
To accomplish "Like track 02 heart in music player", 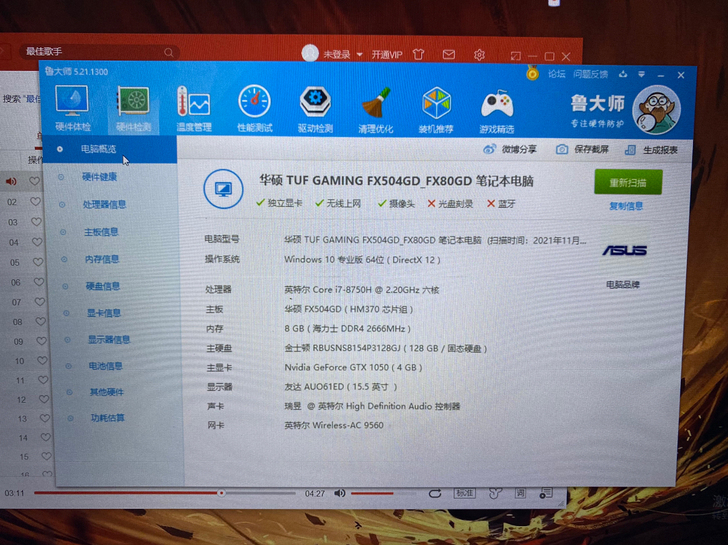I will (x=35, y=201).
